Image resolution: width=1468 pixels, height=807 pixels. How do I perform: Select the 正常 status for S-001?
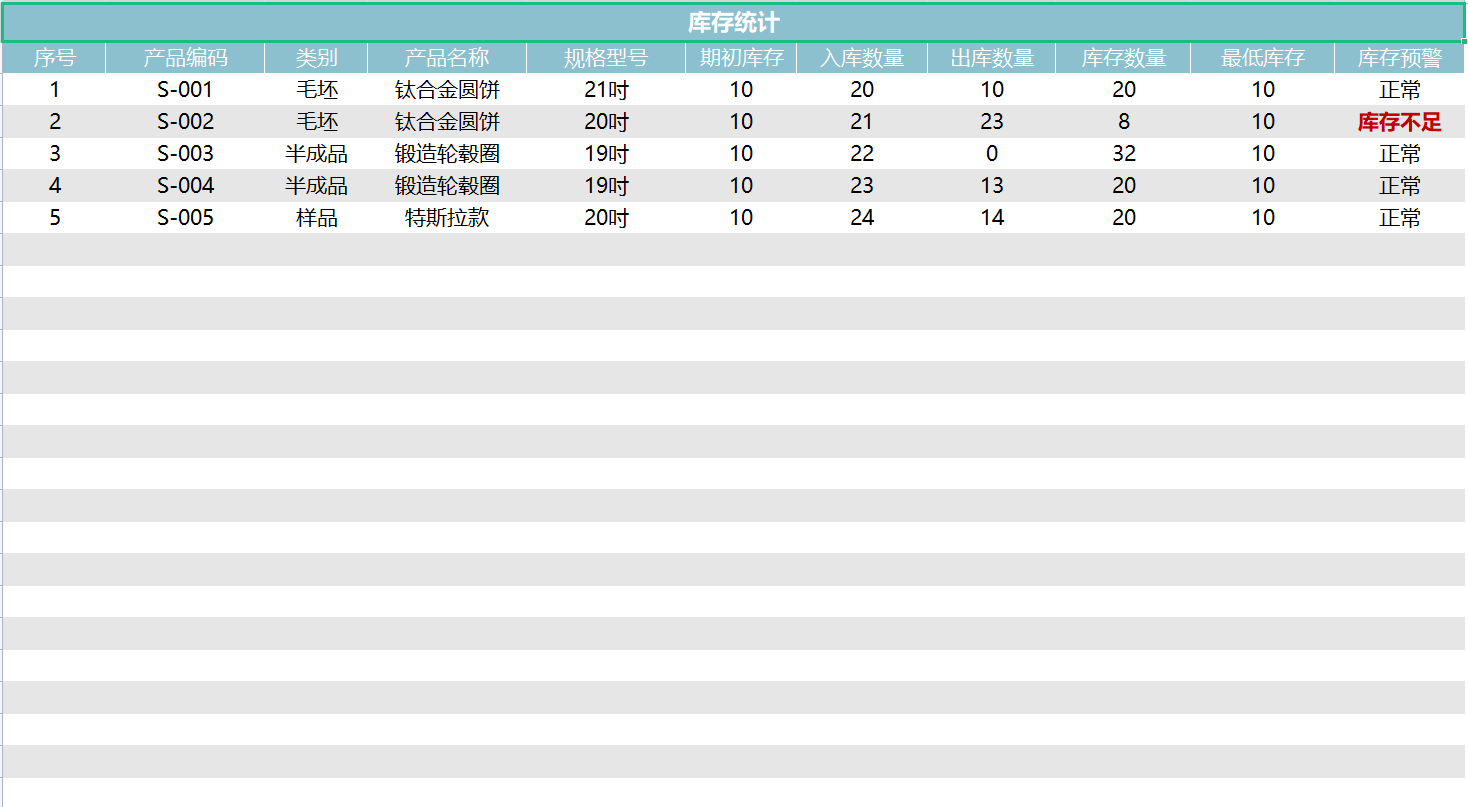click(x=1400, y=90)
